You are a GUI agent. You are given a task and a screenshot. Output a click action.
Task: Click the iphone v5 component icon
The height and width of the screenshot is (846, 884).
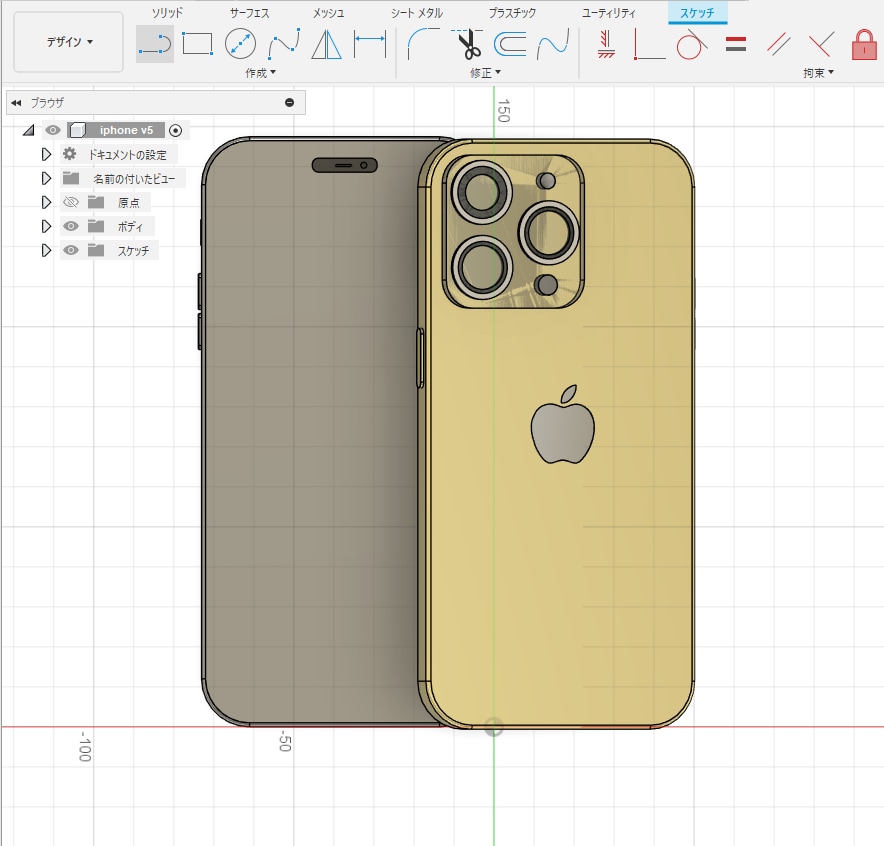pyautogui.click(x=77, y=130)
